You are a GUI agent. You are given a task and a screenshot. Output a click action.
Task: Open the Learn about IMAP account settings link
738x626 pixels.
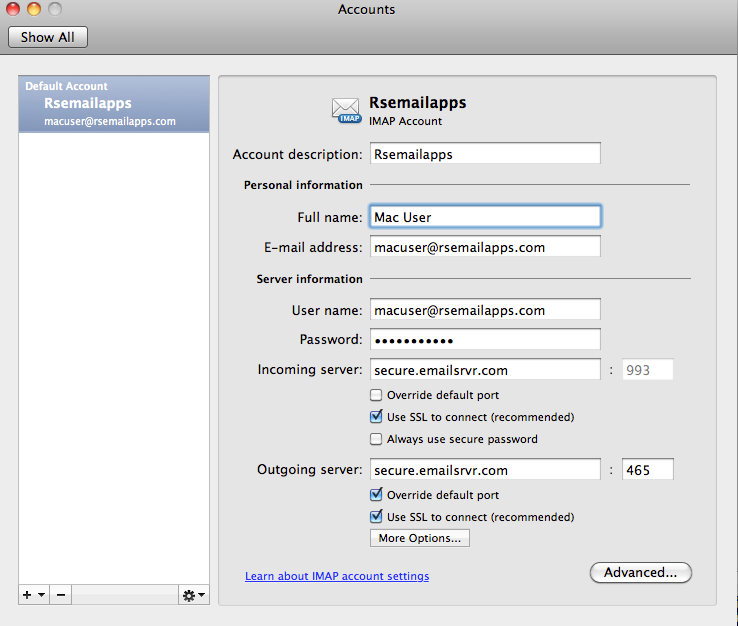(x=337, y=576)
